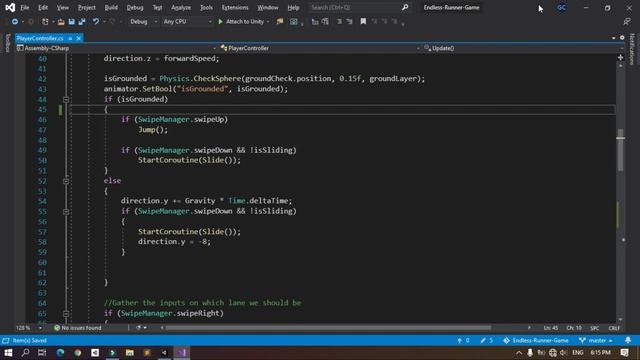Viewport: 640px width, 360px height.
Task: Open the Notifications side panel
Action: 632,49
